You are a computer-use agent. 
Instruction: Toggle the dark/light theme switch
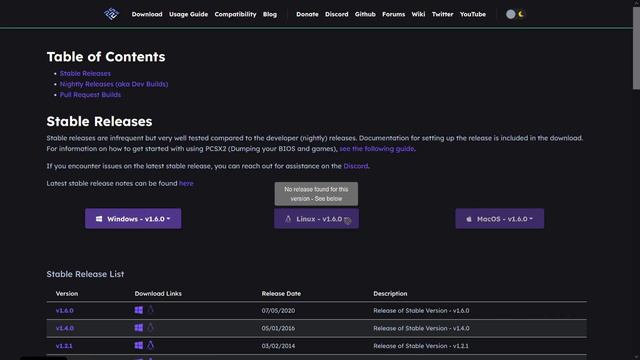tap(515, 14)
